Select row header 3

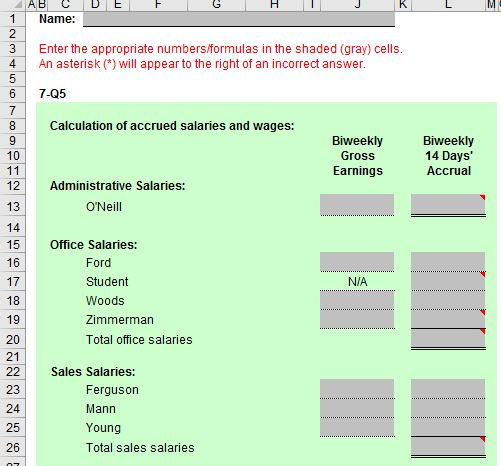[x=13, y=49]
